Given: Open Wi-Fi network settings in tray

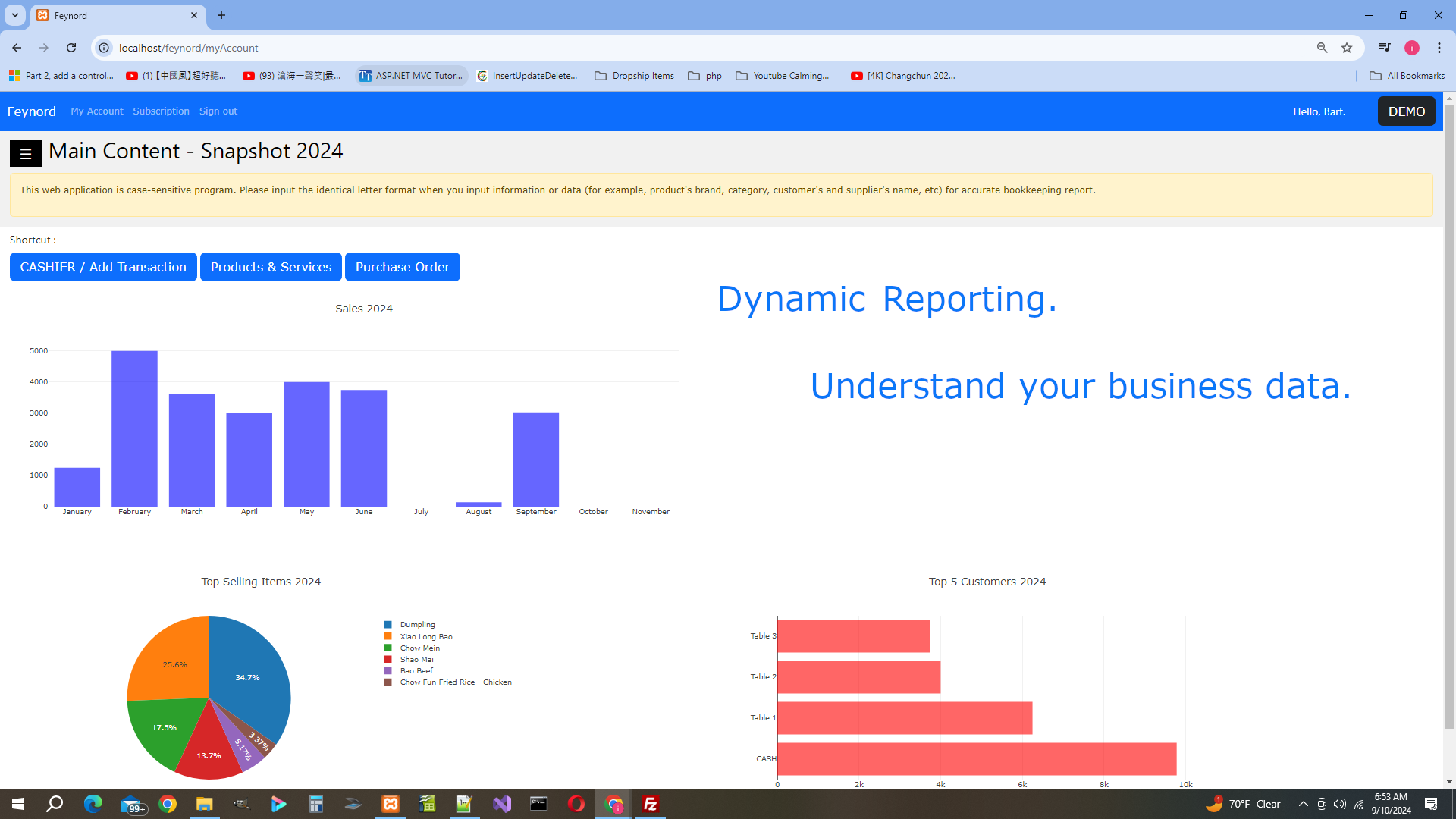Looking at the screenshot, I should click(x=1359, y=804).
